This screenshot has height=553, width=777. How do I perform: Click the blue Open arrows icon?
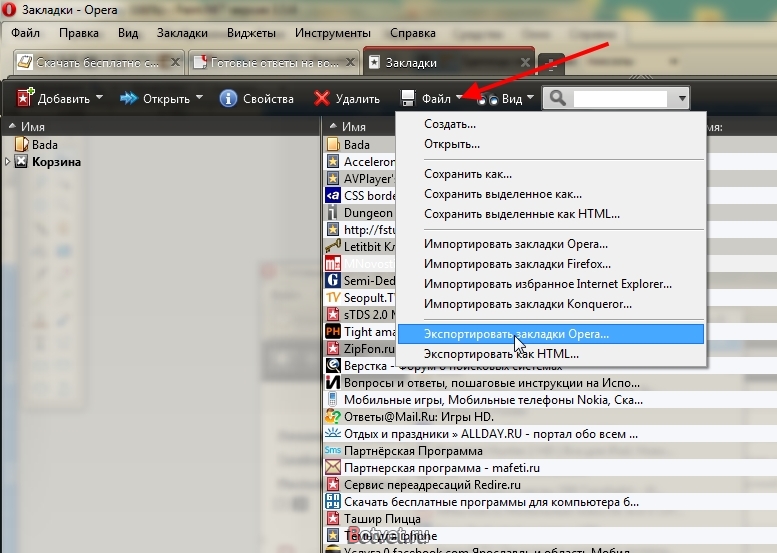[129, 98]
